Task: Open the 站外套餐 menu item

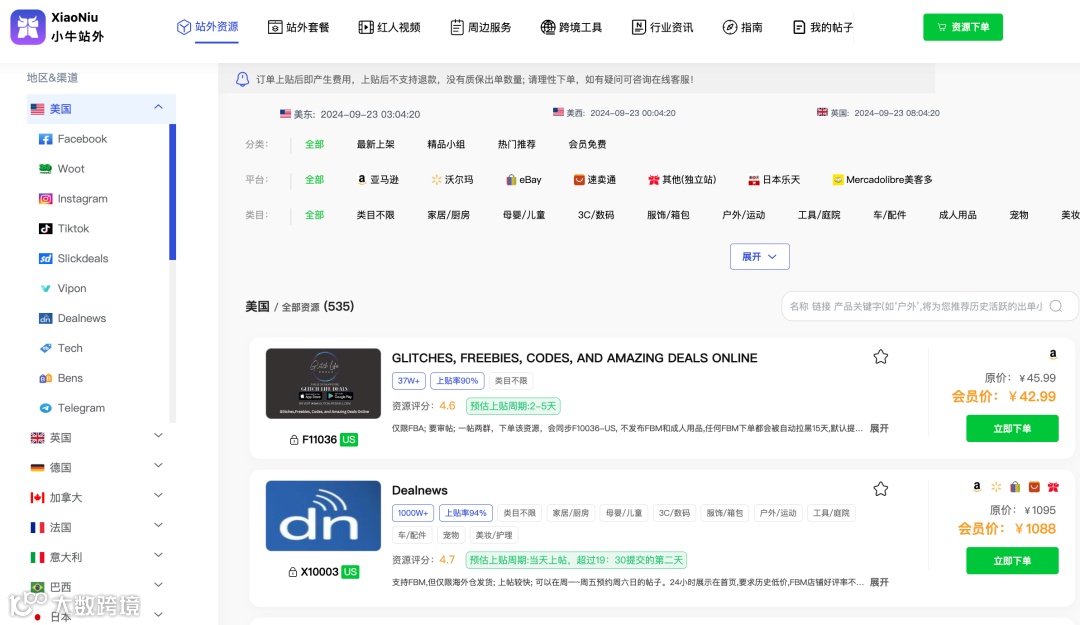Action: (298, 27)
